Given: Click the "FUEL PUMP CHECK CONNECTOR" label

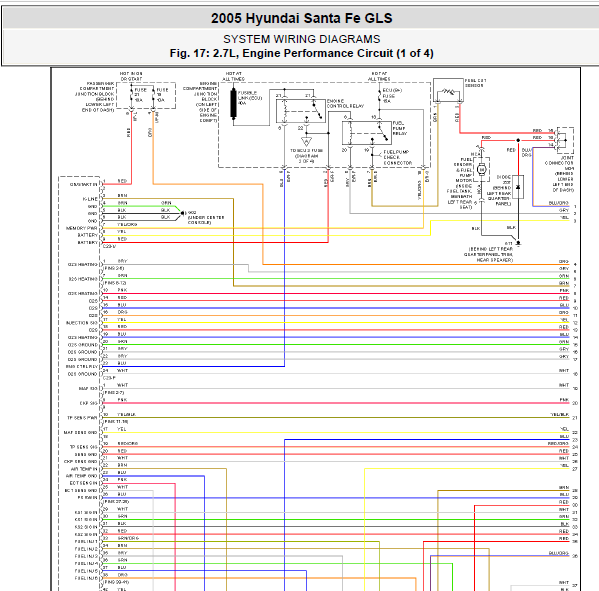Looking at the screenshot, I should coord(398,157).
